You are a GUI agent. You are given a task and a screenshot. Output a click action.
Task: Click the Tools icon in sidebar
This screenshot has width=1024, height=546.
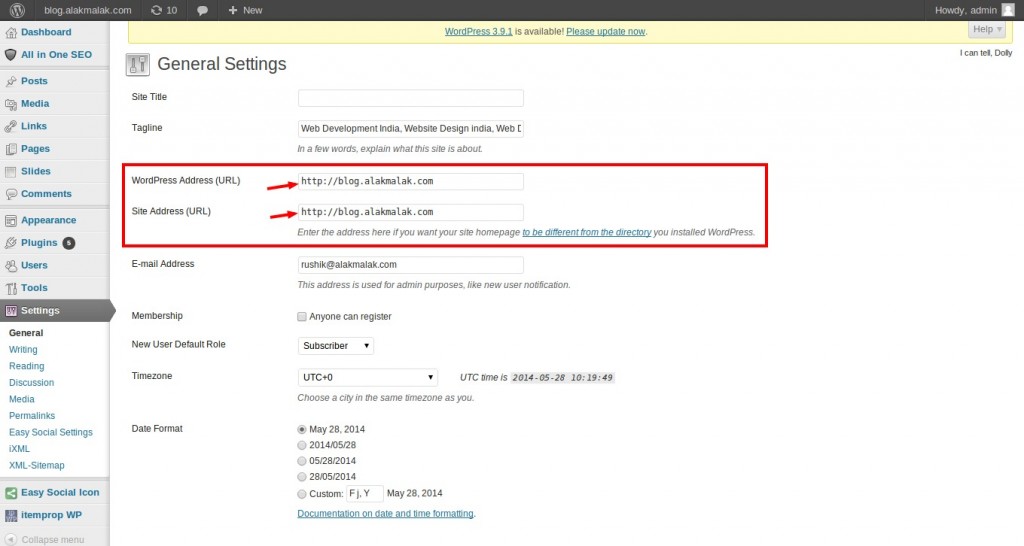click(11, 288)
